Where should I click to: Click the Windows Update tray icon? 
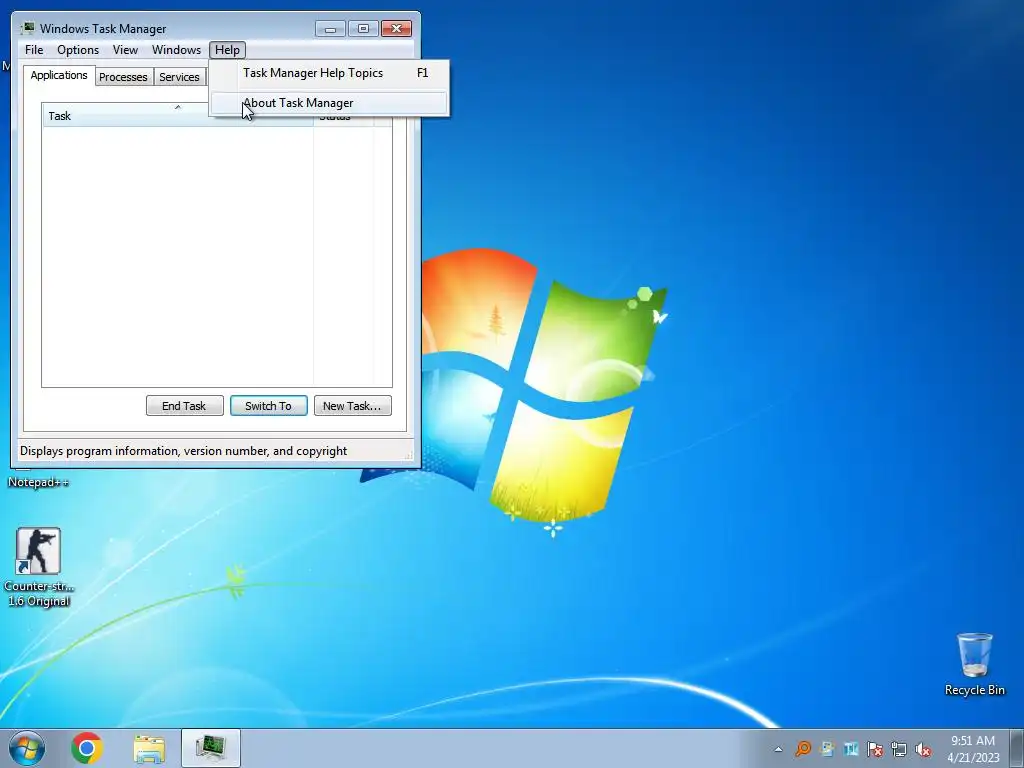pyautogui.click(x=827, y=749)
